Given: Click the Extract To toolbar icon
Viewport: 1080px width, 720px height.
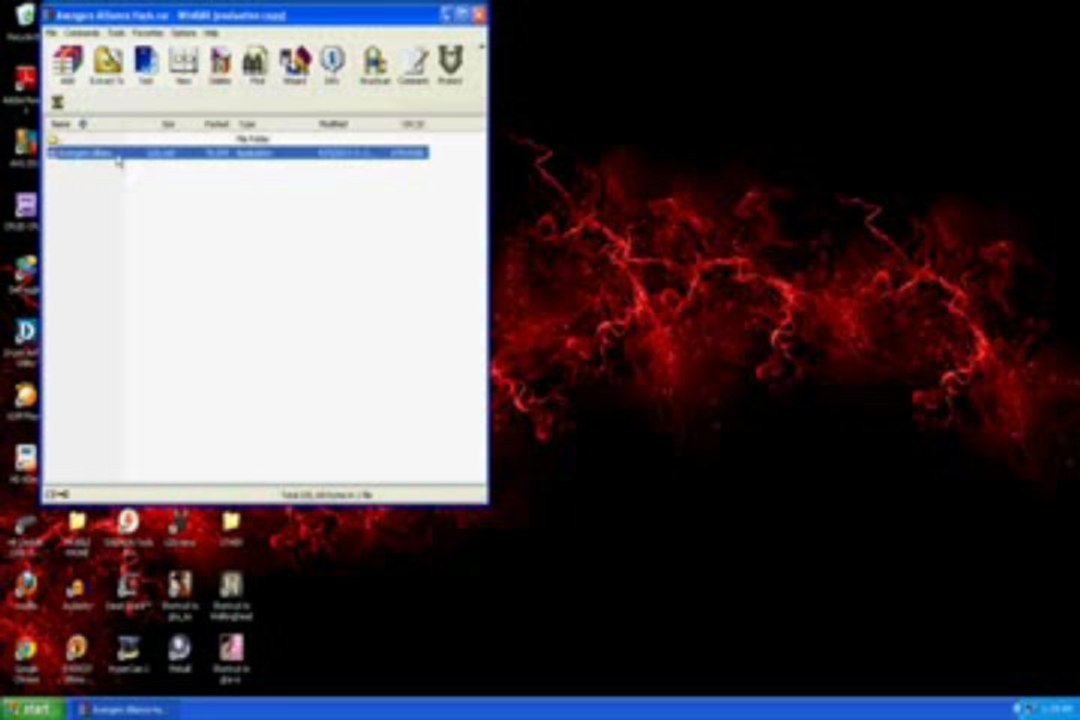Looking at the screenshot, I should [x=107, y=65].
